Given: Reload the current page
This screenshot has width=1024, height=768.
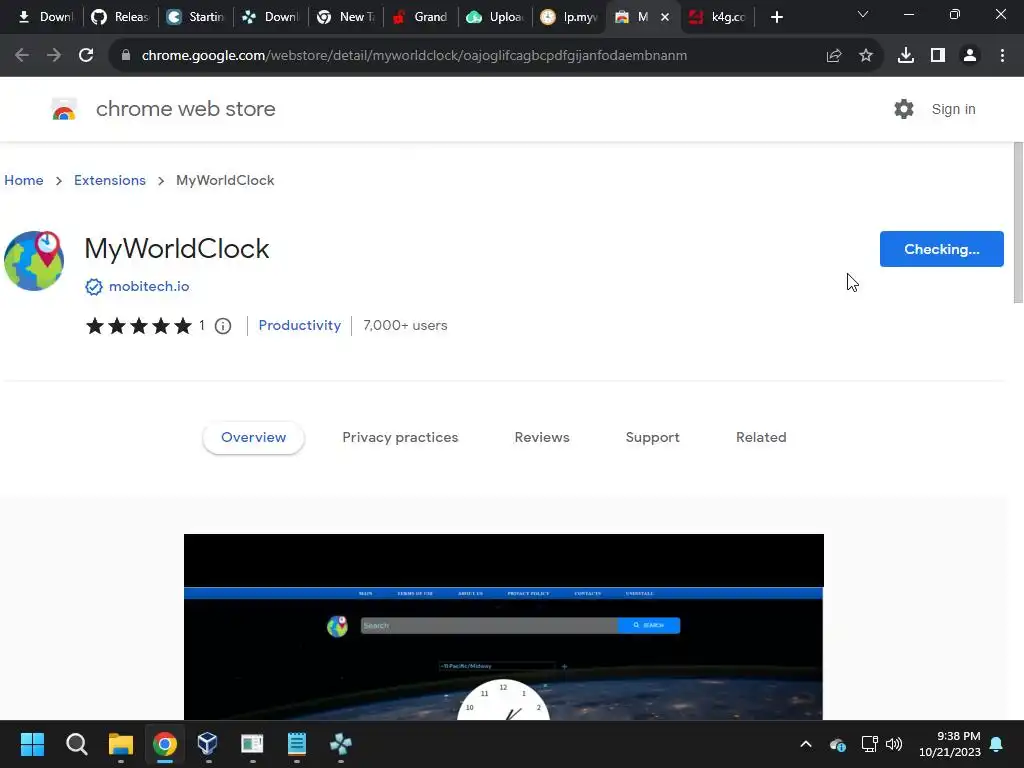Looking at the screenshot, I should tap(86, 56).
